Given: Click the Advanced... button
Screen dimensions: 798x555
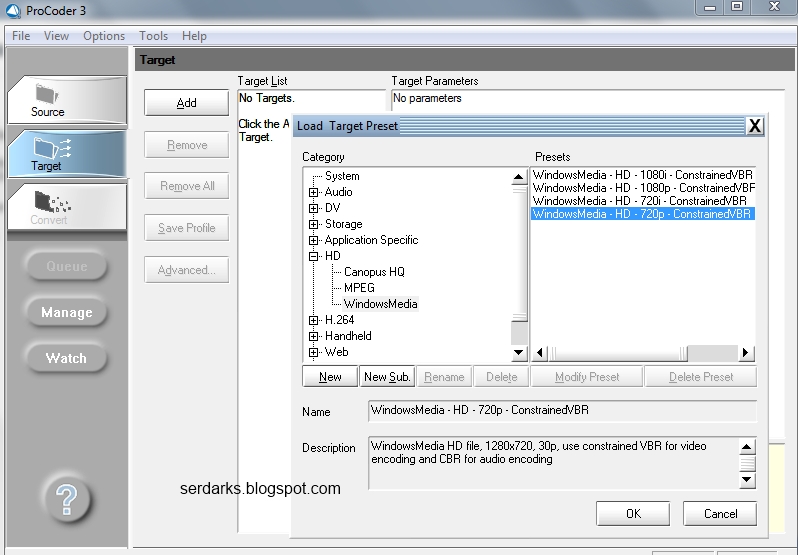Looking at the screenshot, I should [x=186, y=270].
